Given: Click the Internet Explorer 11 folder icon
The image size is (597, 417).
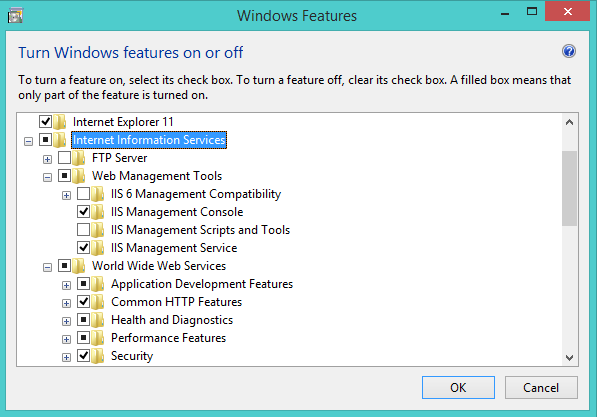Looking at the screenshot, I should pos(60,122).
